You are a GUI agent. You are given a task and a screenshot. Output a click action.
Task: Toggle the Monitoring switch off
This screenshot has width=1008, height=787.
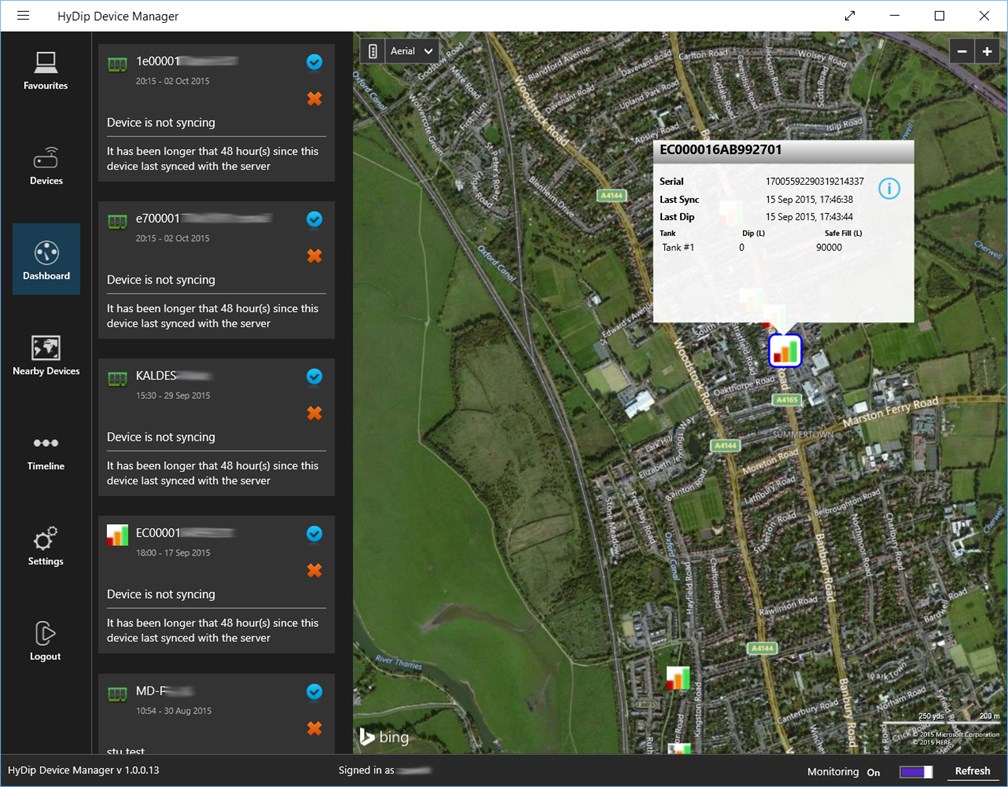[x=916, y=772]
